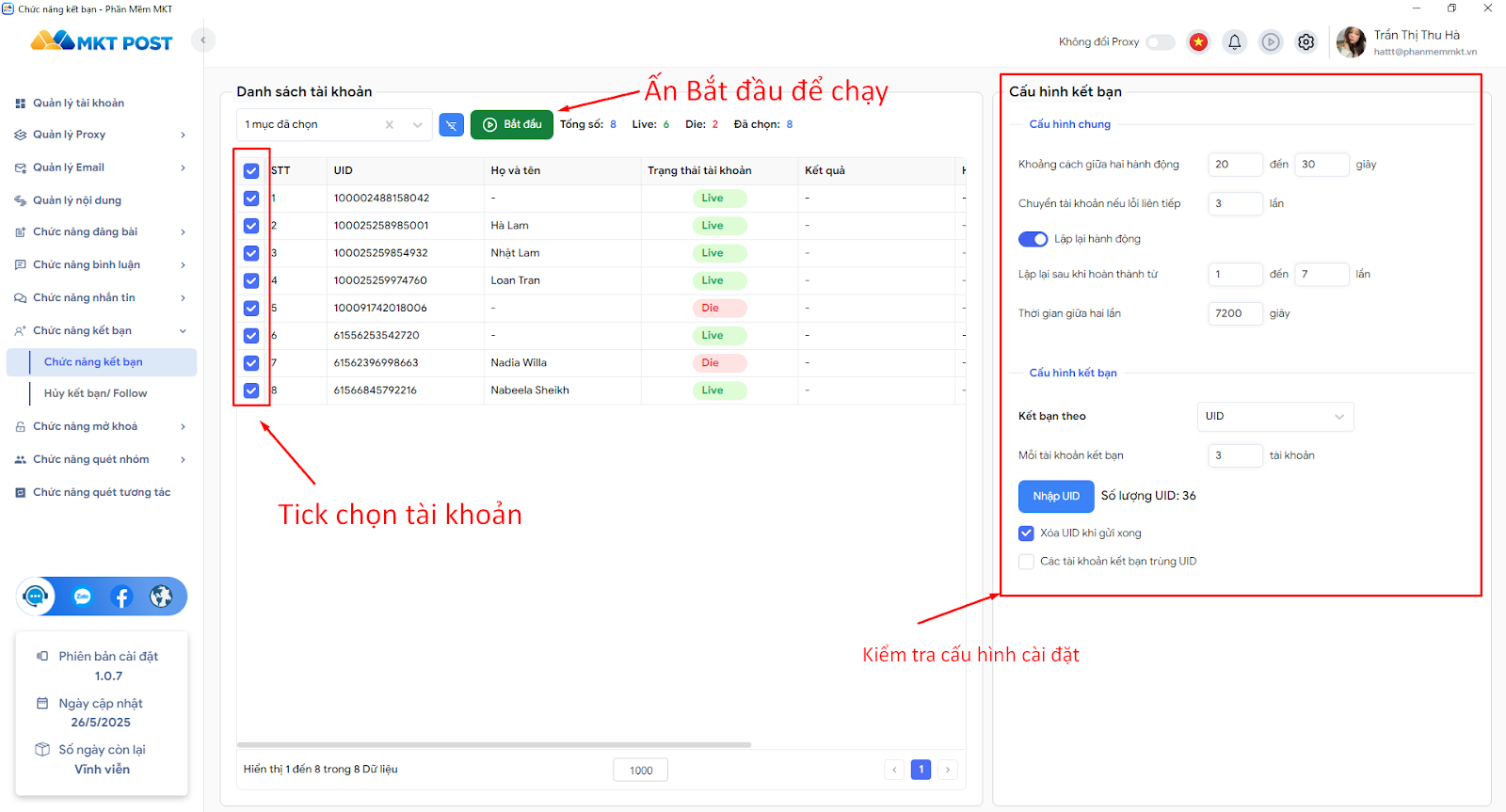Toggle the Lặp lại hành động switch
The height and width of the screenshot is (812, 1506).
(1033, 239)
